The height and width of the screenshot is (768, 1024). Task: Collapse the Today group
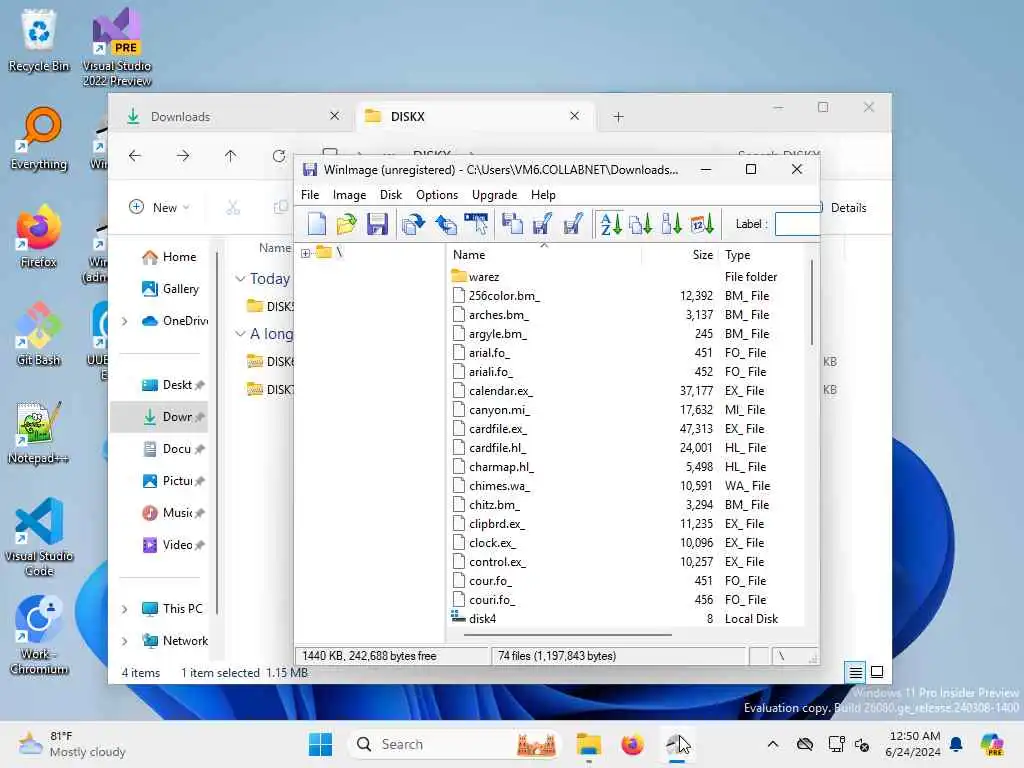(x=240, y=279)
